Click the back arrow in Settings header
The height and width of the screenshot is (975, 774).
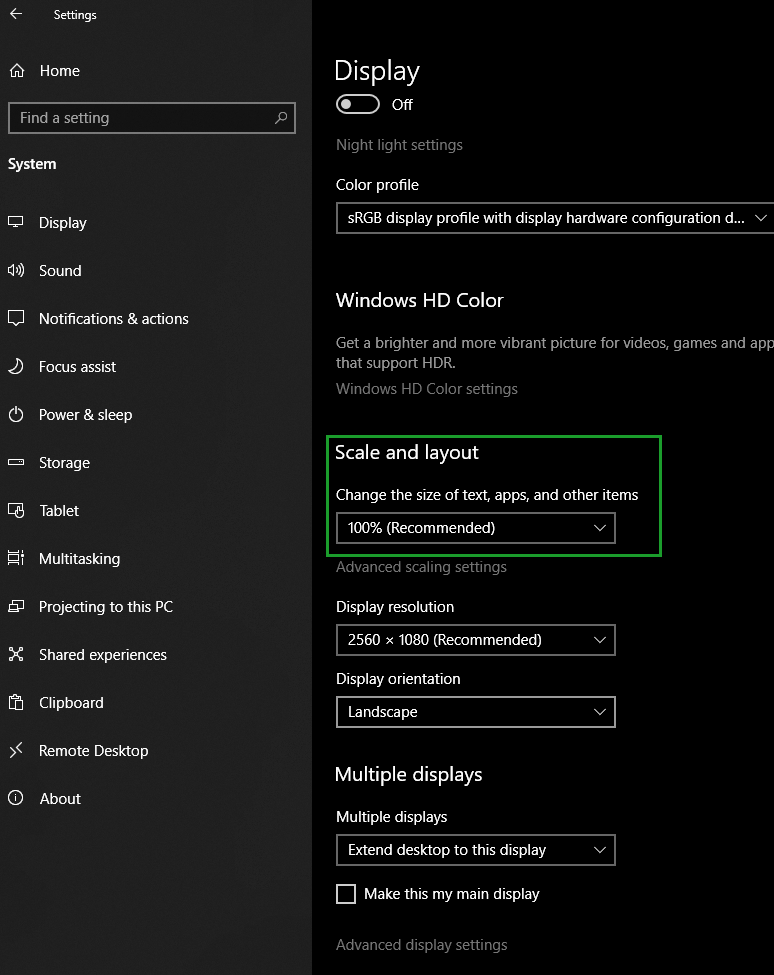click(x=16, y=15)
